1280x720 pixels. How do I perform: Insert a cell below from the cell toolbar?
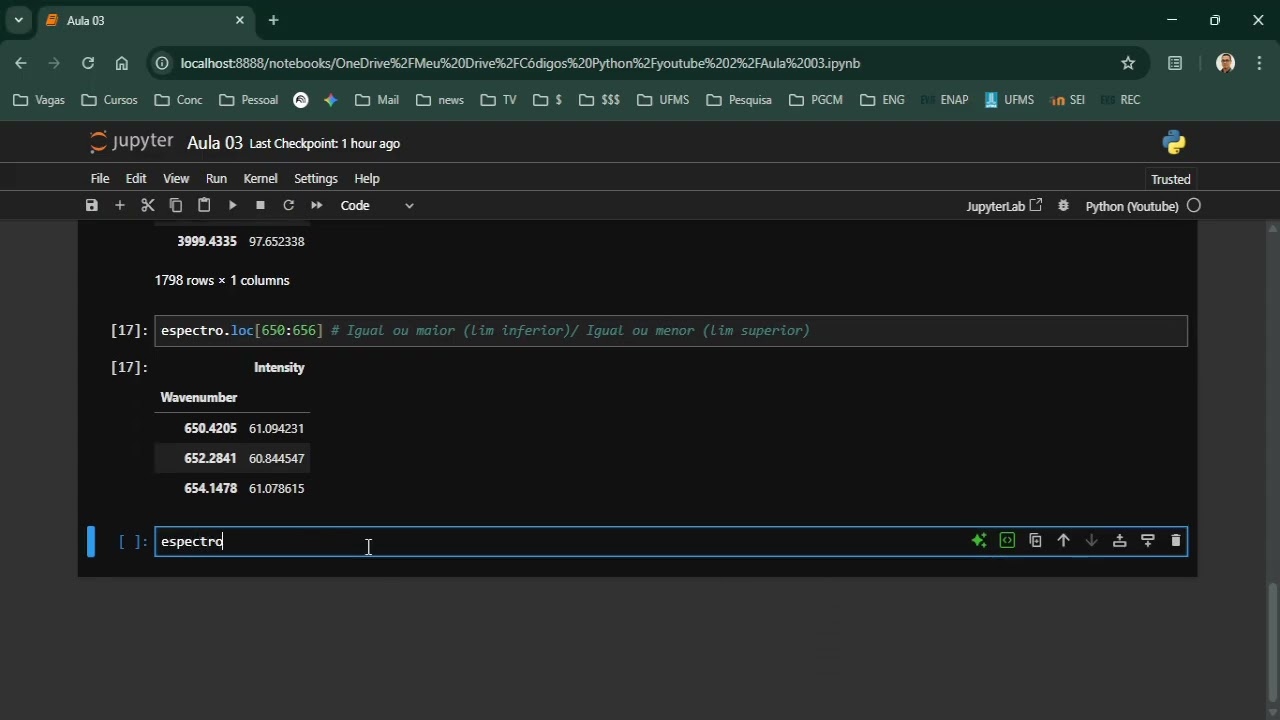click(1147, 541)
